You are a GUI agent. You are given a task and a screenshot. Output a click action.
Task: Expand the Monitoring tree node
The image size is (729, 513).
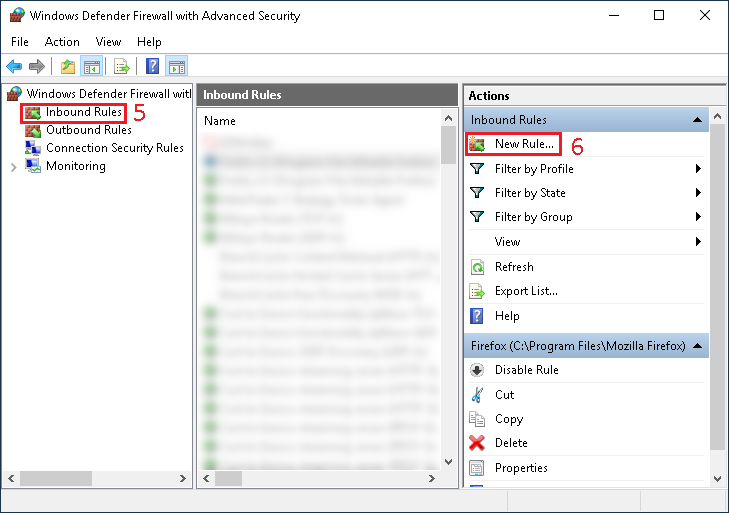click(13, 167)
